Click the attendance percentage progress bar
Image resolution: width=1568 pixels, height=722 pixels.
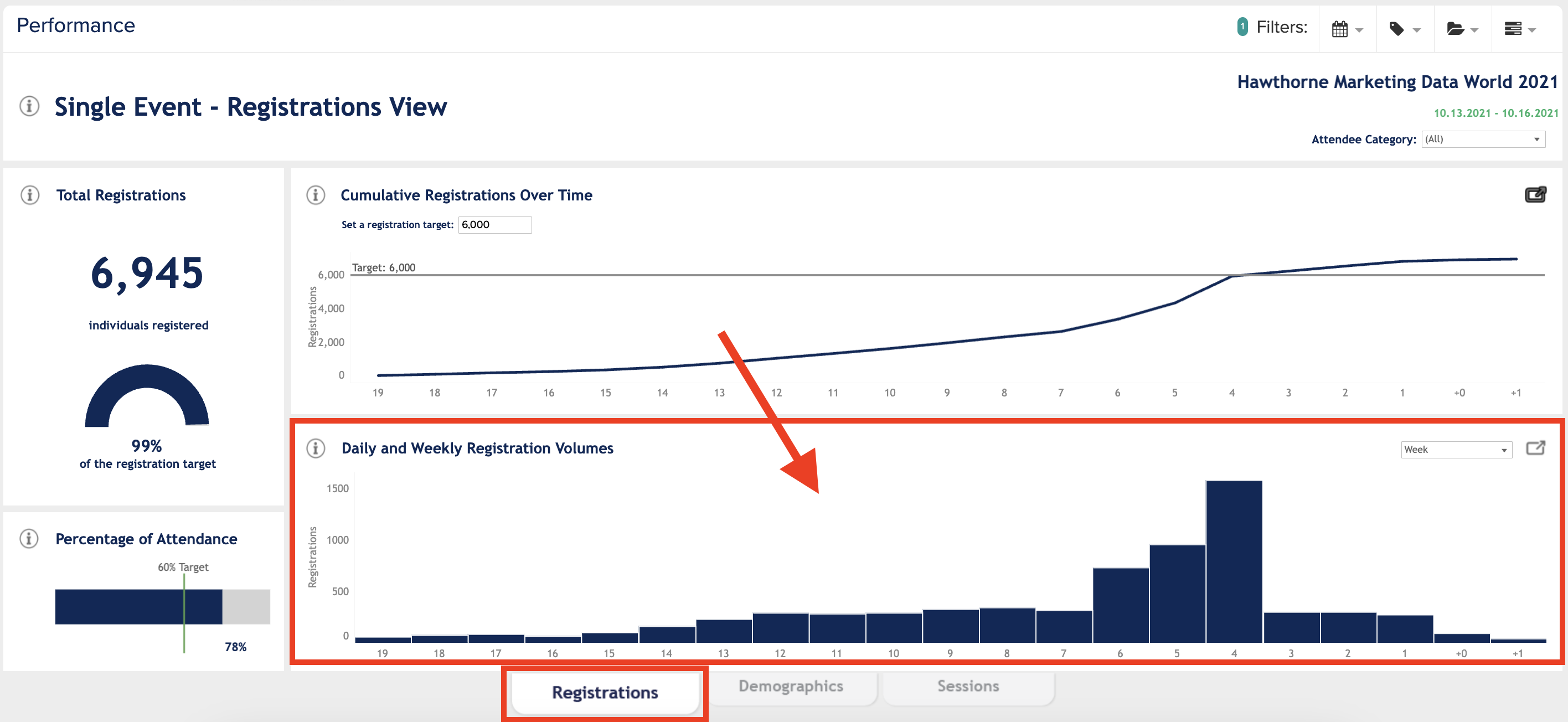[x=163, y=606]
